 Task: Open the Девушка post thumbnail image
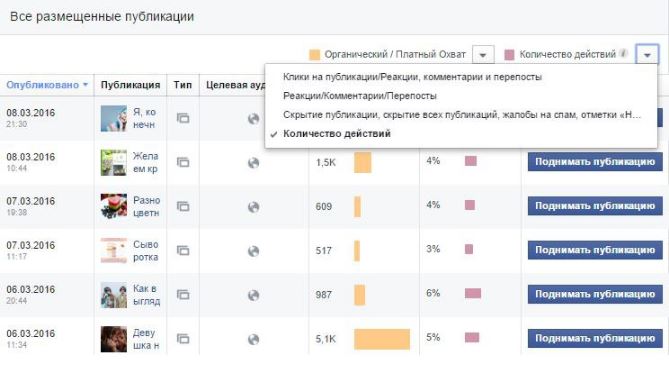113,339
